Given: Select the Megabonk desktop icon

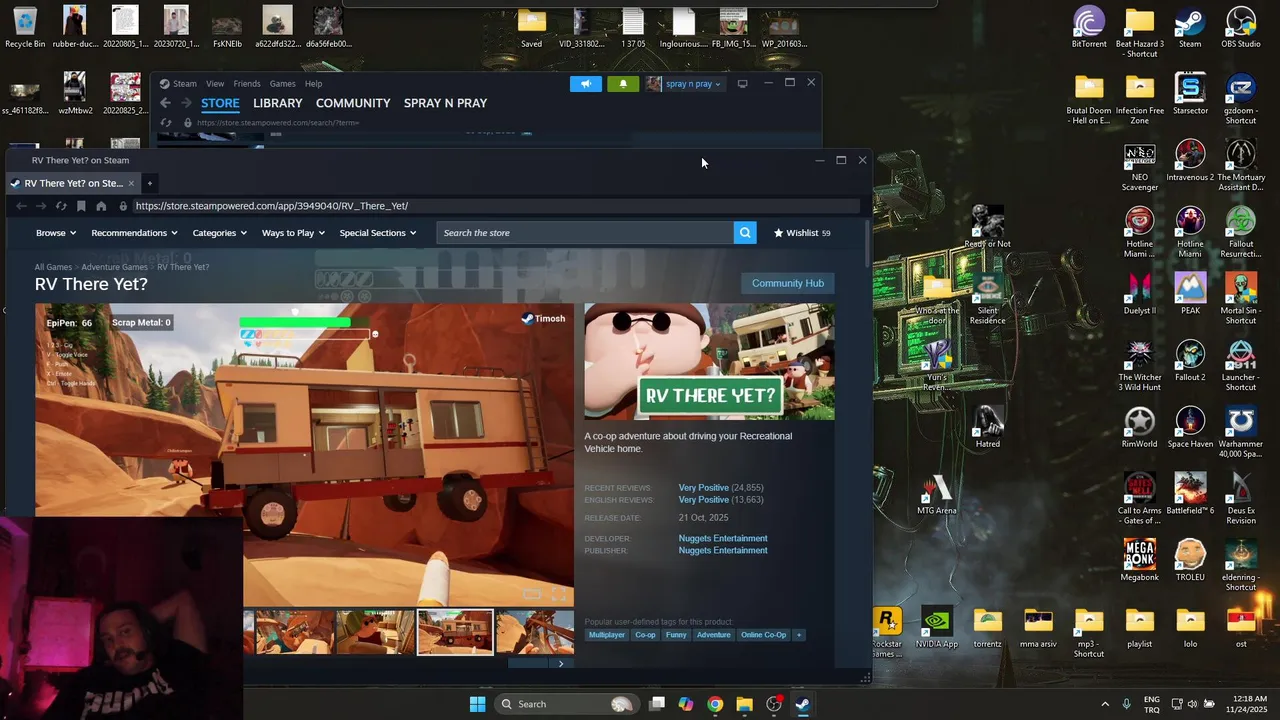Looking at the screenshot, I should [1140, 560].
